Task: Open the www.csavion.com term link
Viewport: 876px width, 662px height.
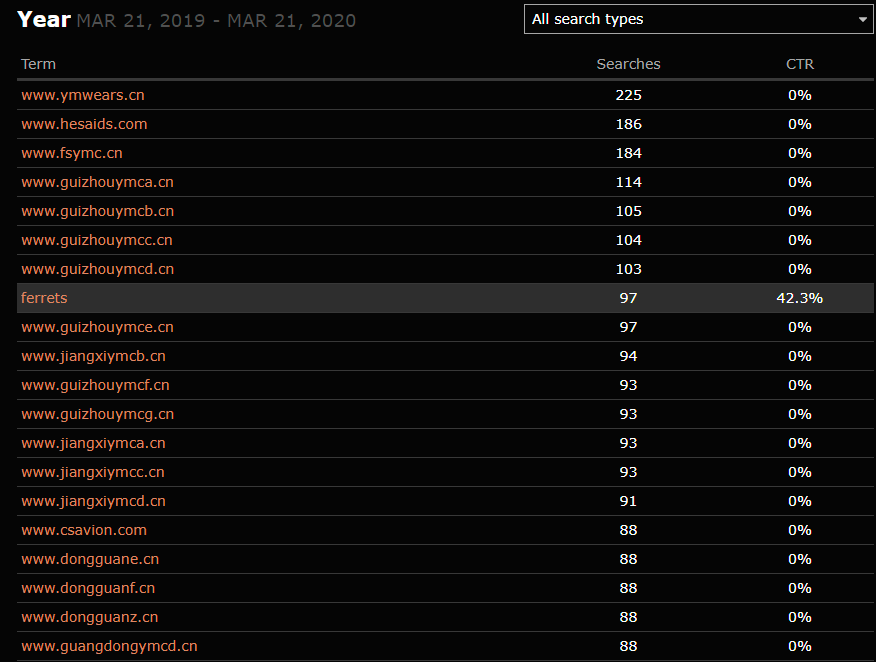Action: tap(84, 530)
